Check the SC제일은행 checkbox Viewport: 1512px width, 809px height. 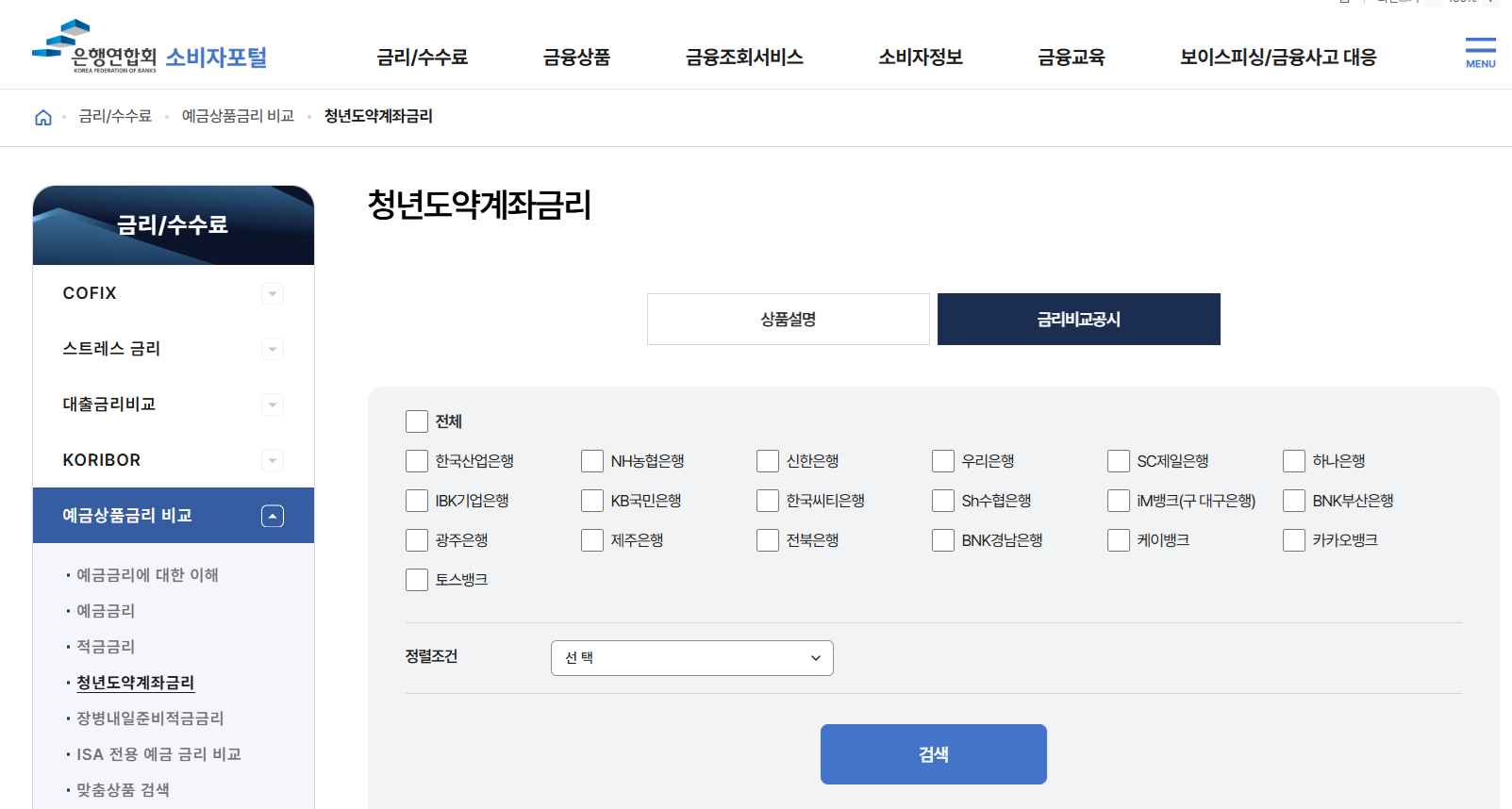pyautogui.click(x=1119, y=461)
